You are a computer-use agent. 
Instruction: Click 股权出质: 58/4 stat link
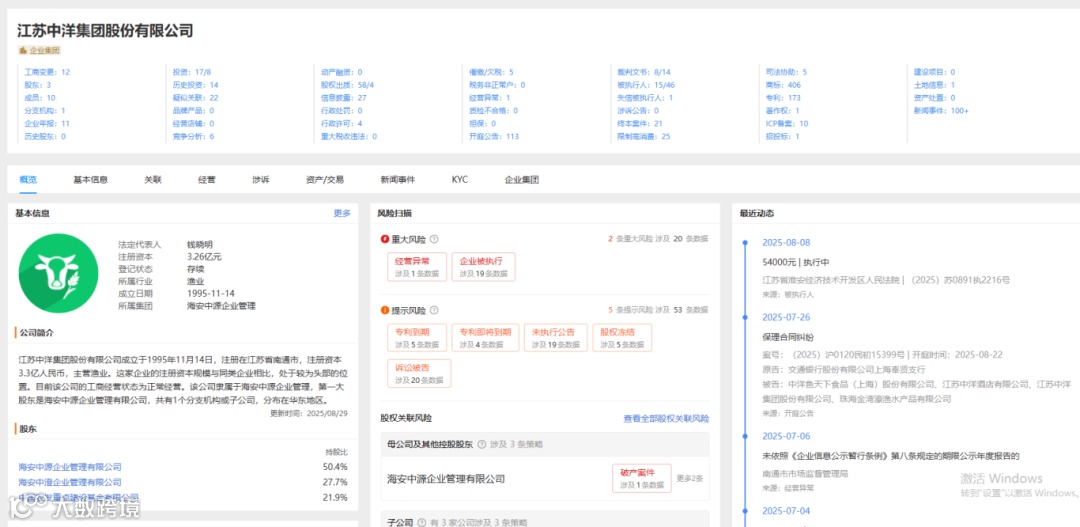pyautogui.click(x=347, y=85)
